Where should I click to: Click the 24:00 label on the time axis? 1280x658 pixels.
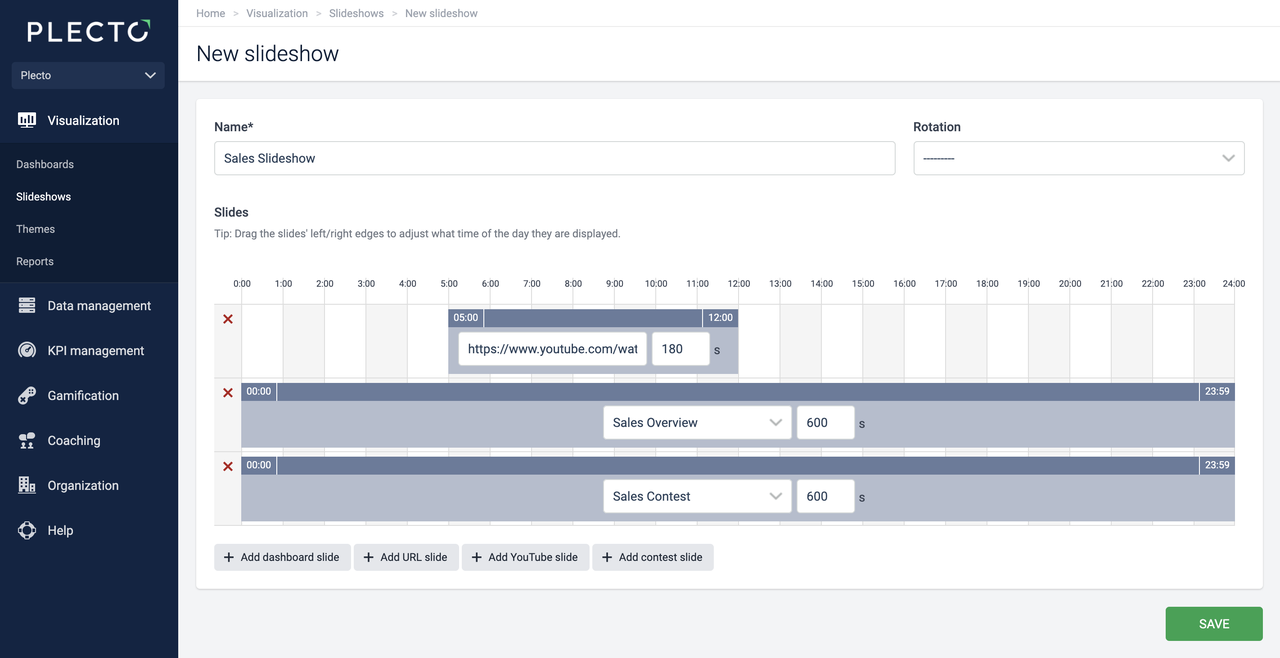[1234, 284]
